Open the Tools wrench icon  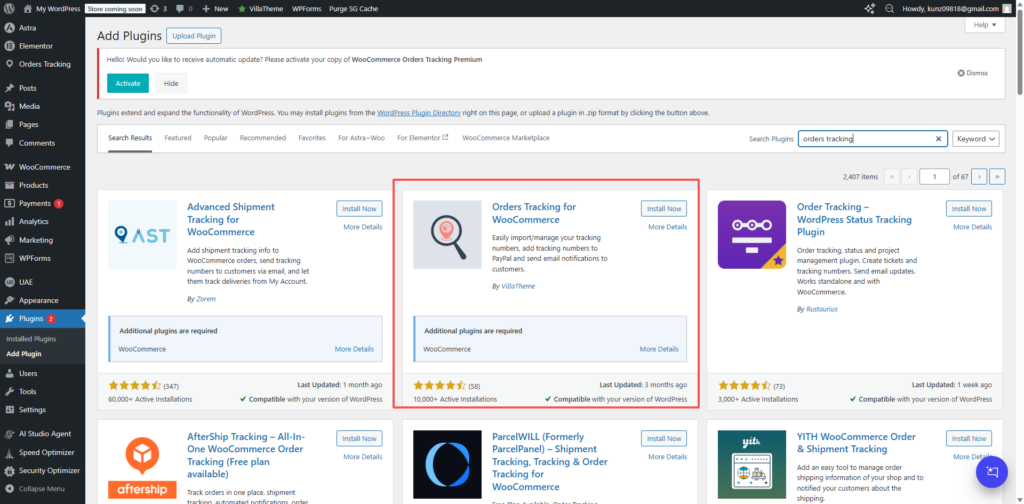pos(9,392)
